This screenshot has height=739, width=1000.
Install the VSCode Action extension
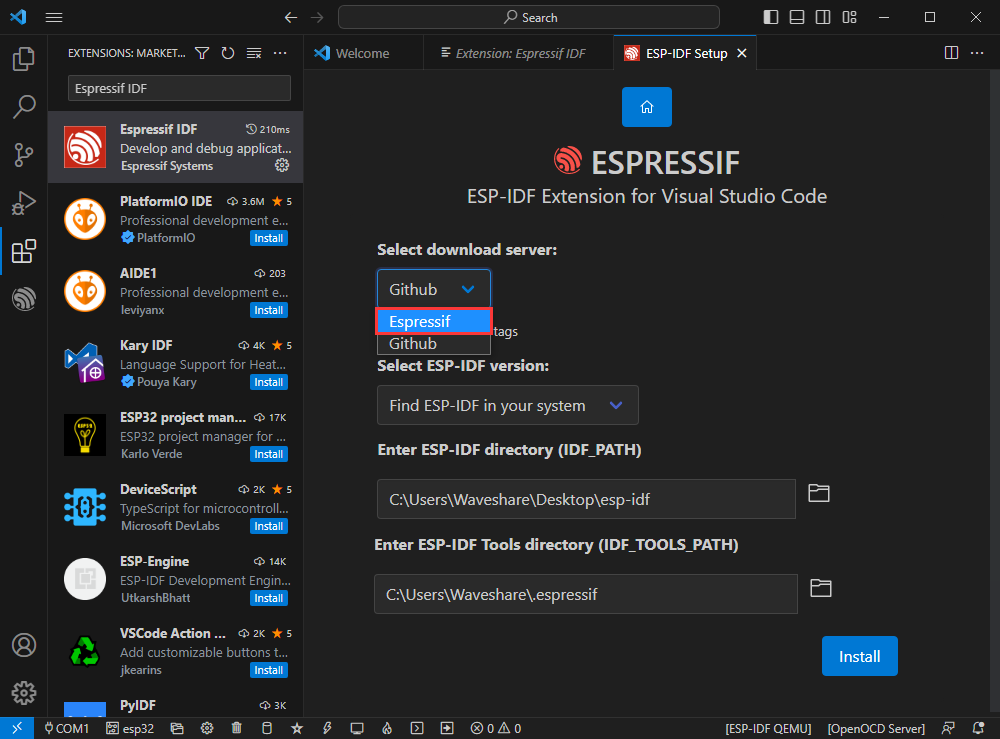coord(268,670)
